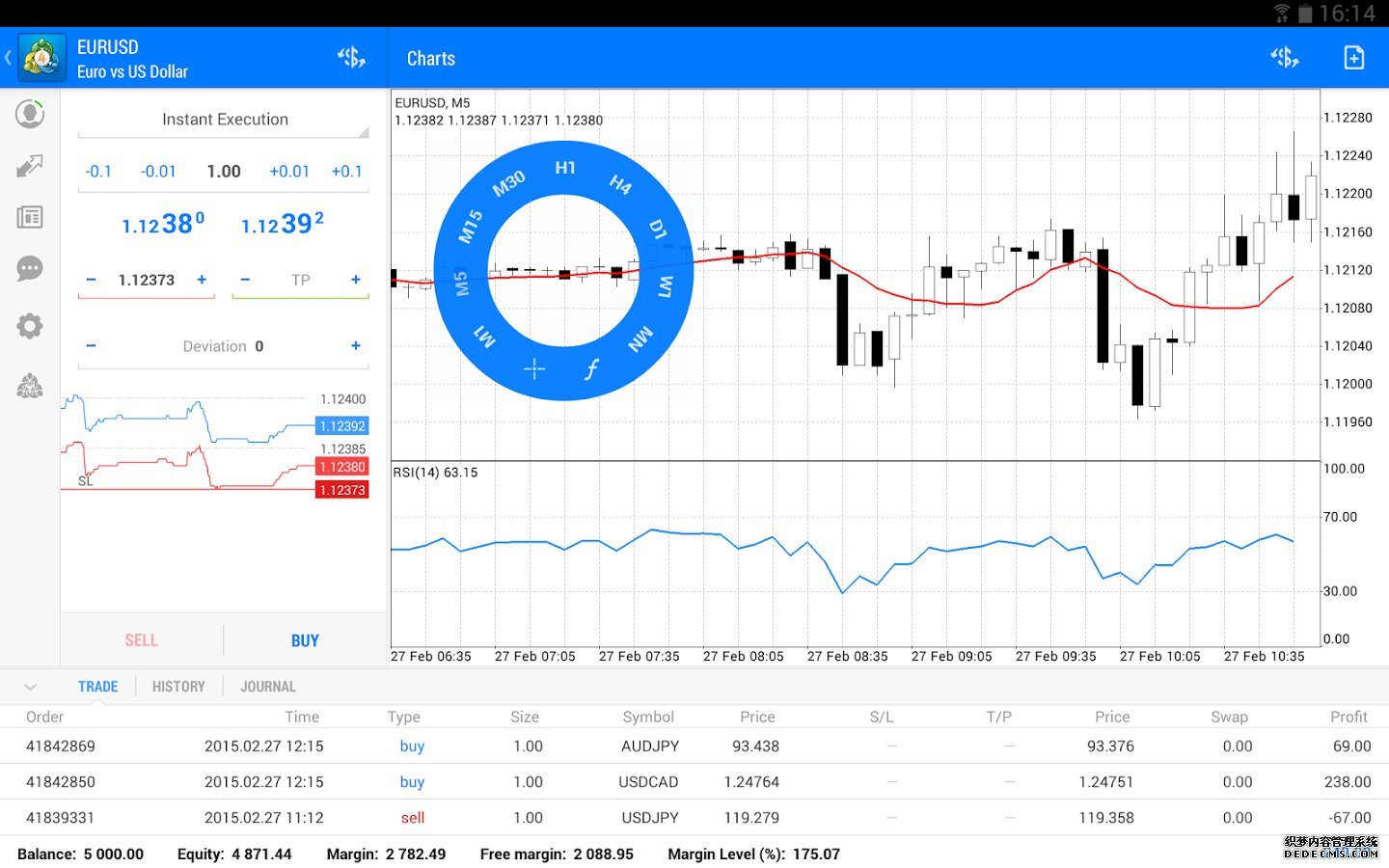Viewport: 1389px width, 868px height.
Task: Tap the currency symbol icon beside EURUSD
Action: click(351, 58)
